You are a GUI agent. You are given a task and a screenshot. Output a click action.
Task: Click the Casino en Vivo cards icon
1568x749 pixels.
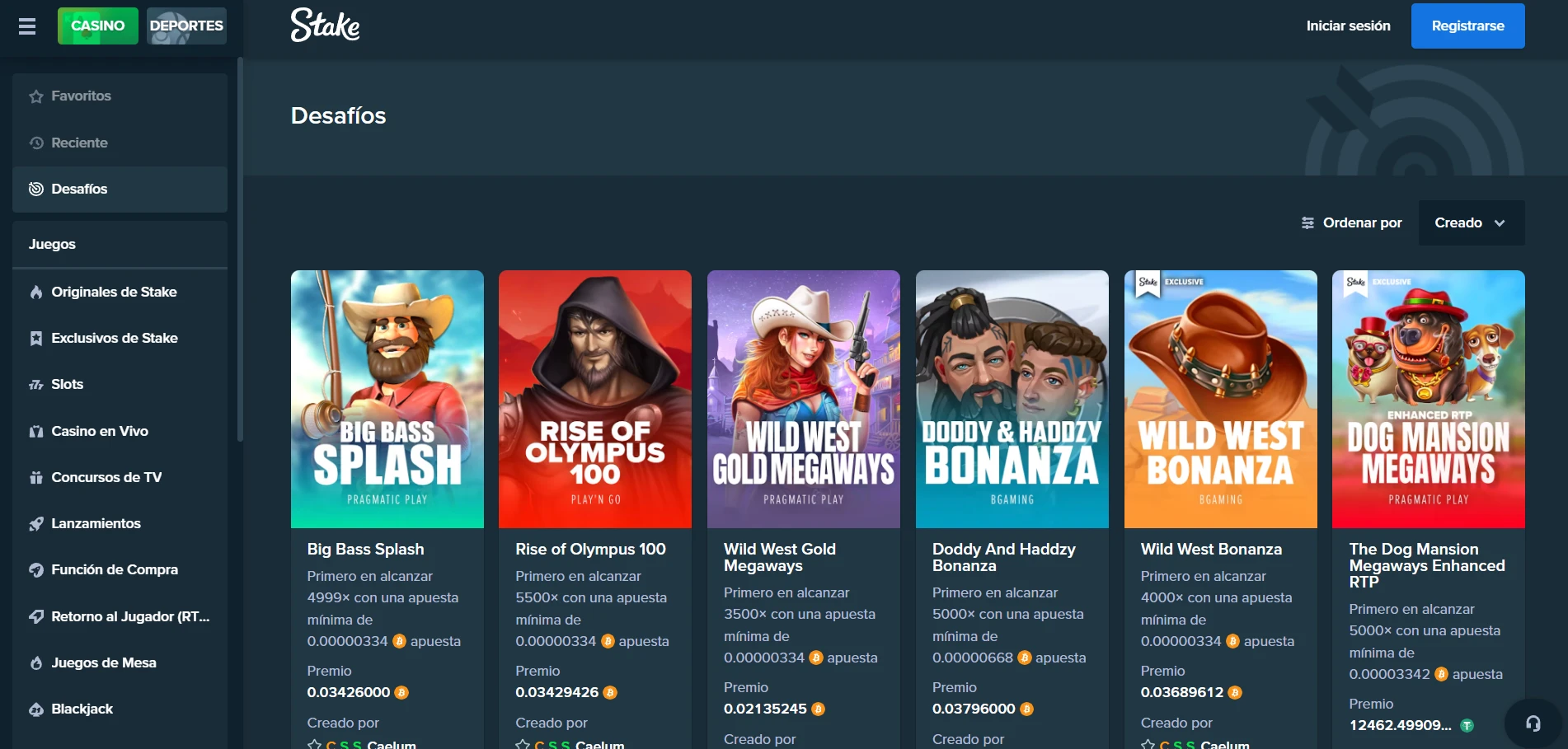pyautogui.click(x=36, y=431)
